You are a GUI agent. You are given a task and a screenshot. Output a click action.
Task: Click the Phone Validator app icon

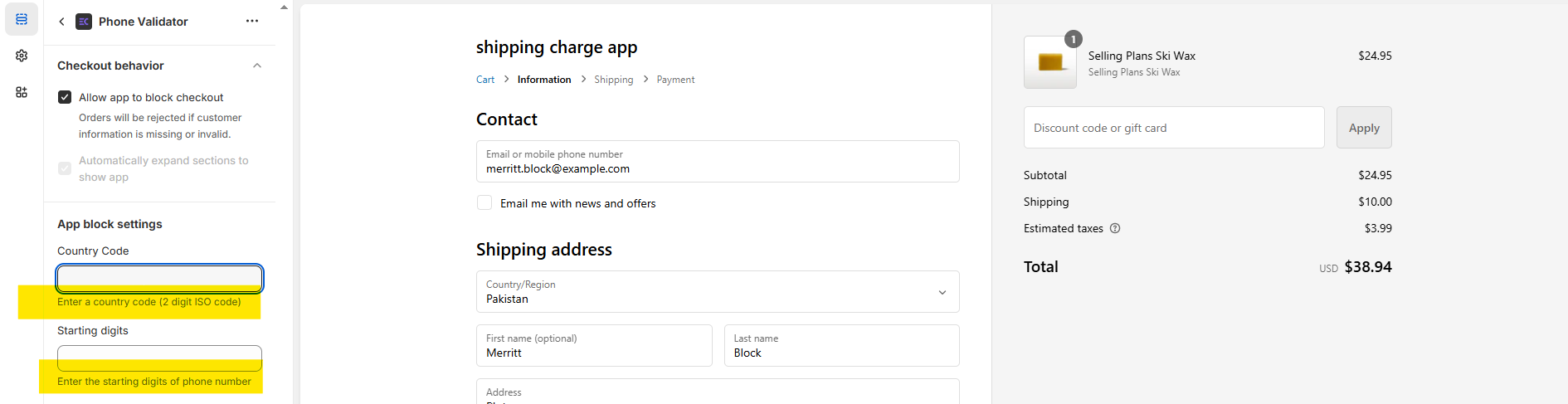[84, 22]
